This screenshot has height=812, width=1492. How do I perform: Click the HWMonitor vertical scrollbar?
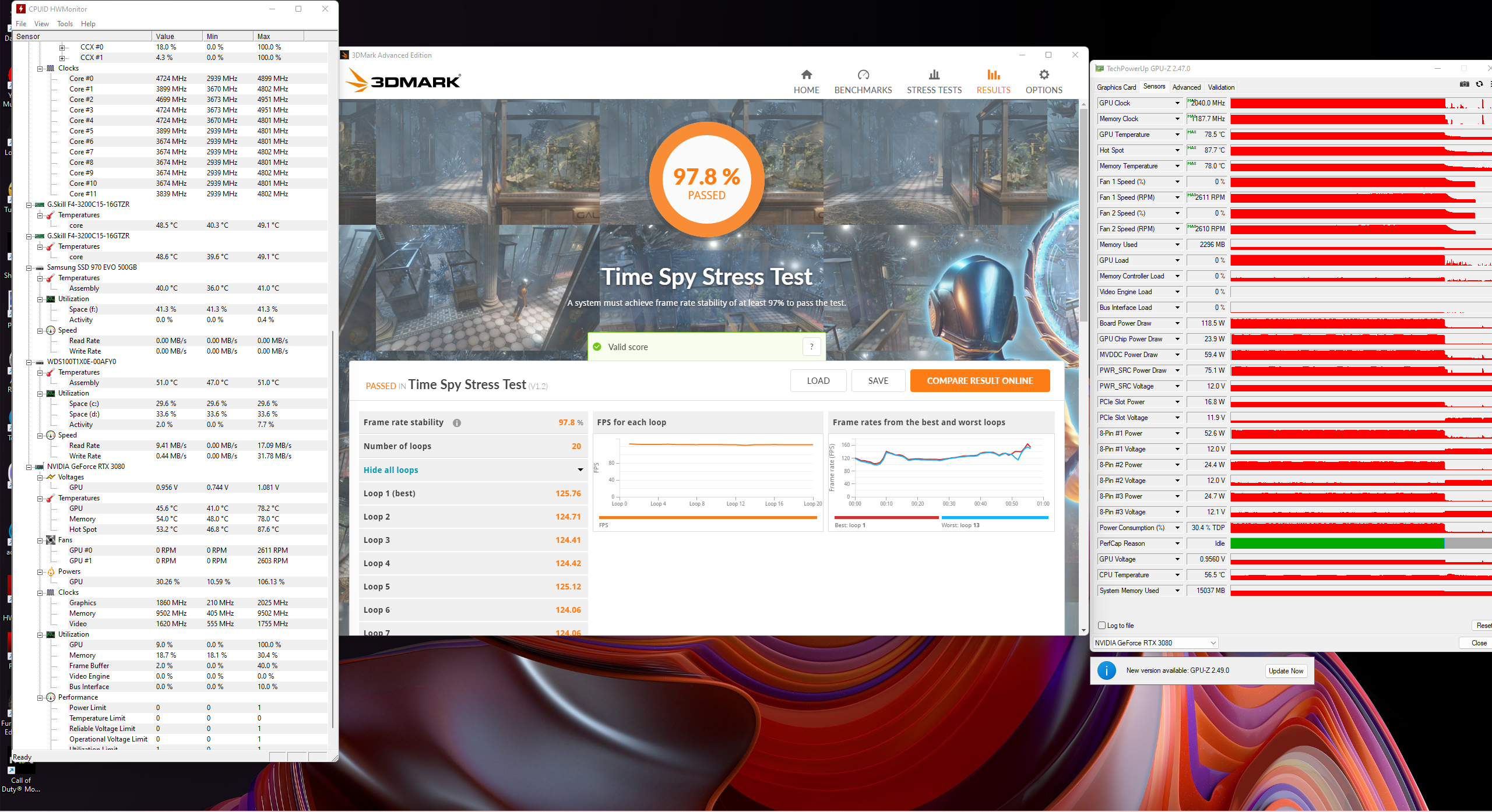point(332,524)
